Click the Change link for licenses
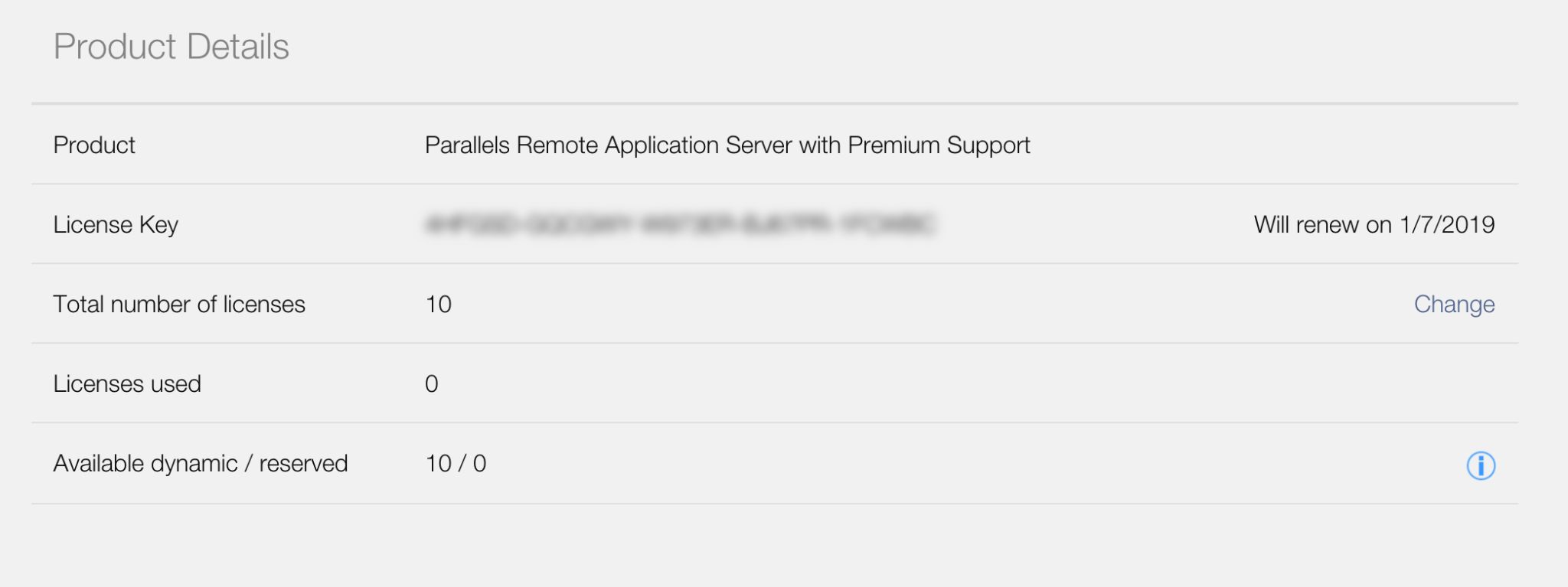The width and height of the screenshot is (1568, 587). coord(1454,304)
